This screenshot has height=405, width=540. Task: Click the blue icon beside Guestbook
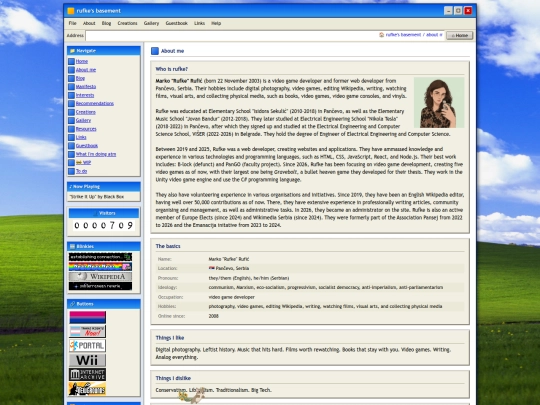click(x=71, y=146)
